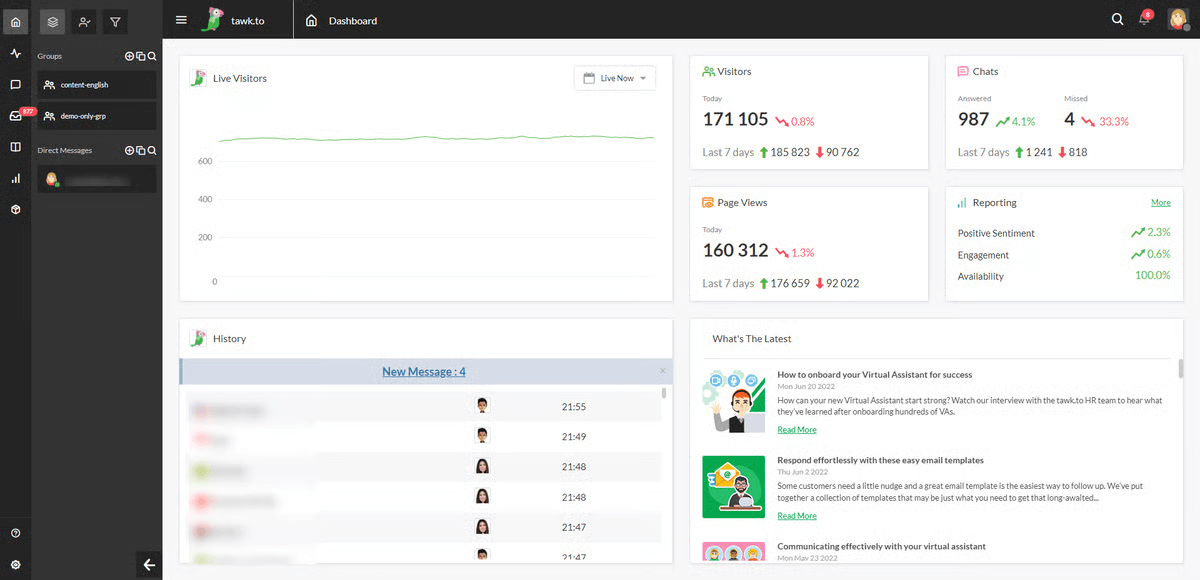Toggle the hamburger menu sidebar
The height and width of the screenshot is (580, 1200).
click(181, 20)
